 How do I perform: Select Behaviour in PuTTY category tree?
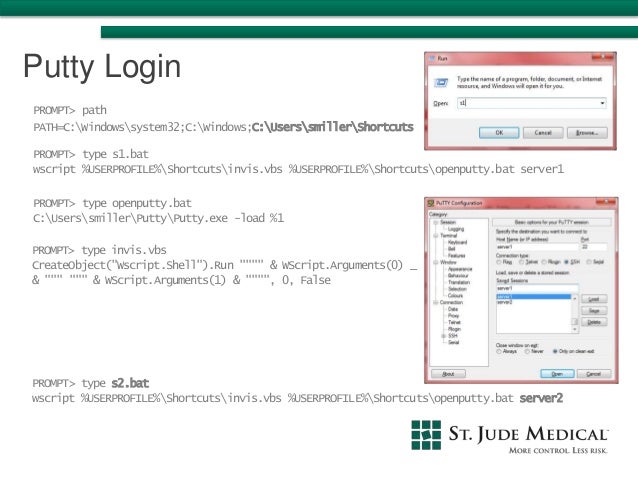(x=458, y=276)
